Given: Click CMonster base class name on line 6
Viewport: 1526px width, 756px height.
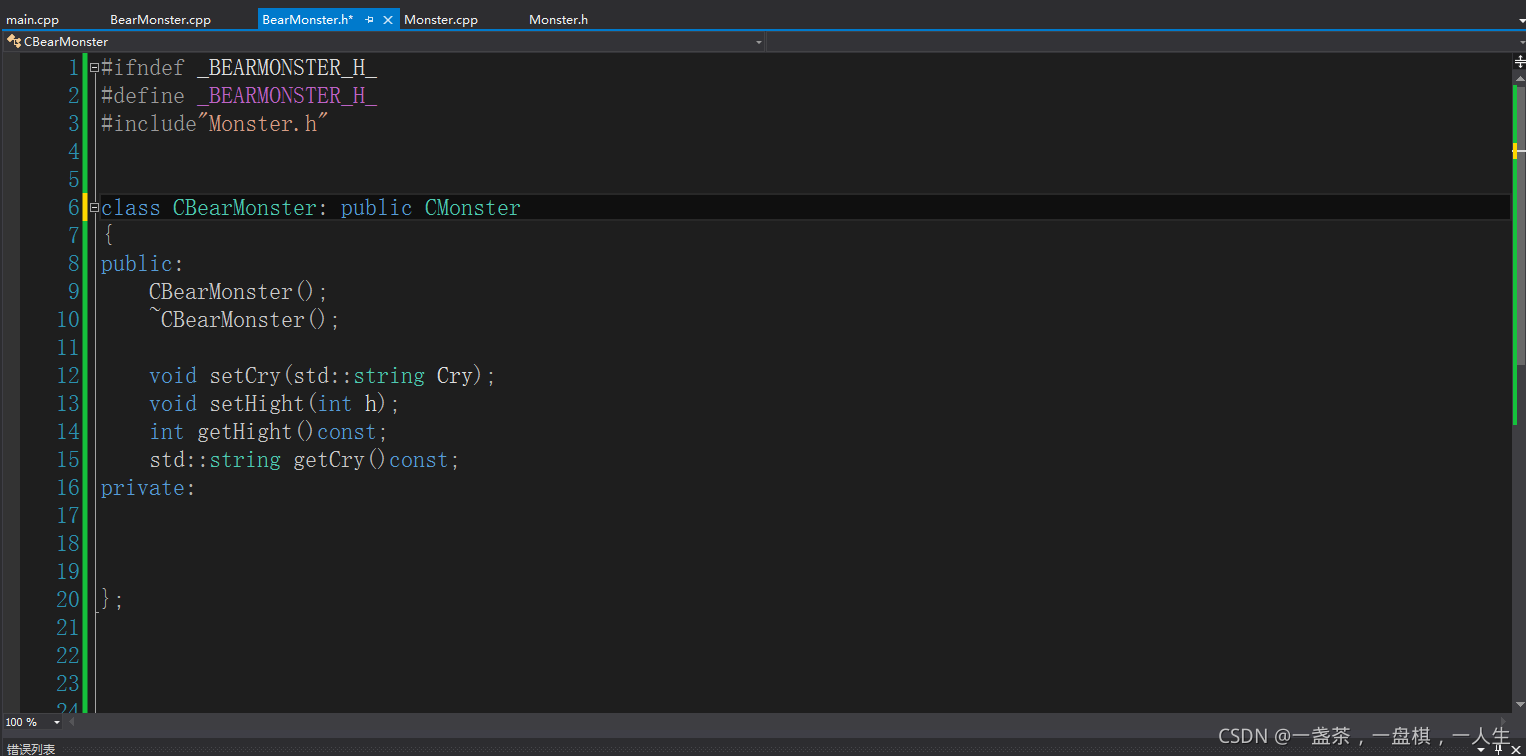Looking at the screenshot, I should (x=473, y=208).
